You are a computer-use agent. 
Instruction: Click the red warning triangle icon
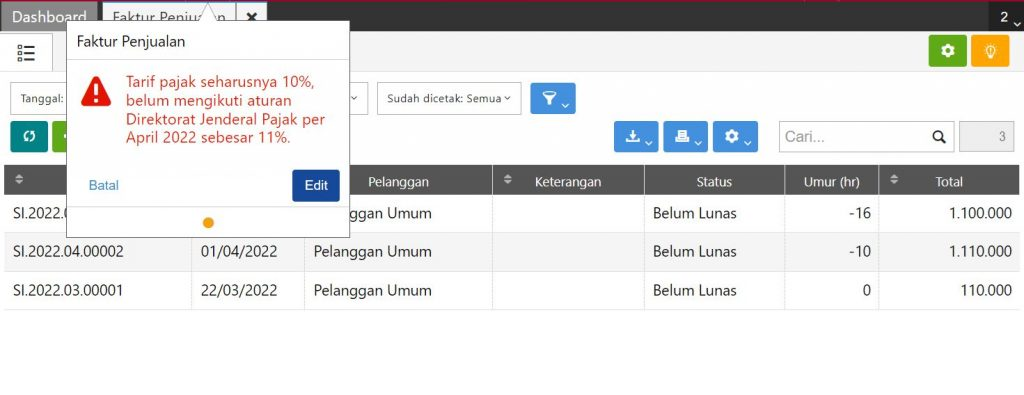click(96, 91)
